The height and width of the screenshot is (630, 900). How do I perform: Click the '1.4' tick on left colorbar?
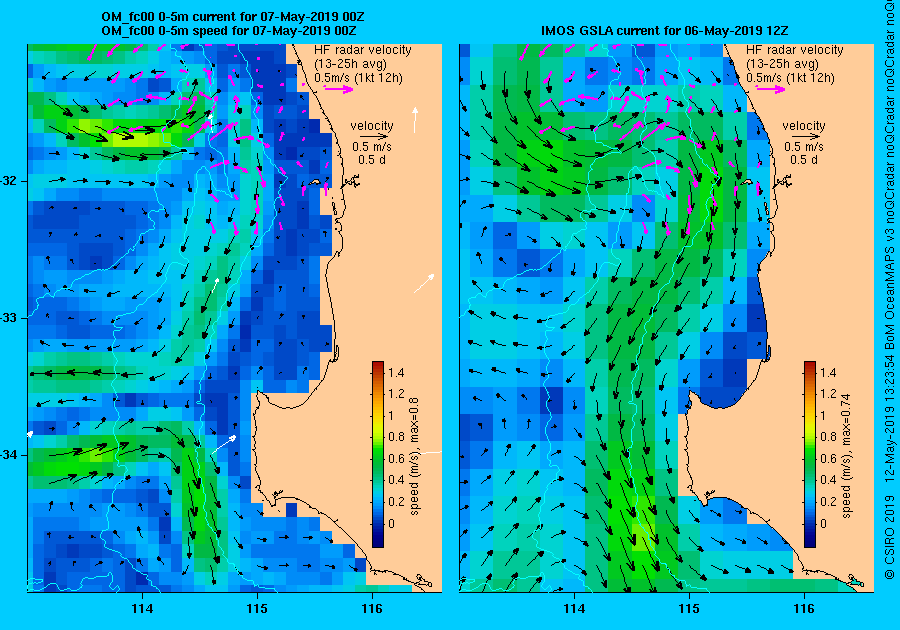point(396,373)
